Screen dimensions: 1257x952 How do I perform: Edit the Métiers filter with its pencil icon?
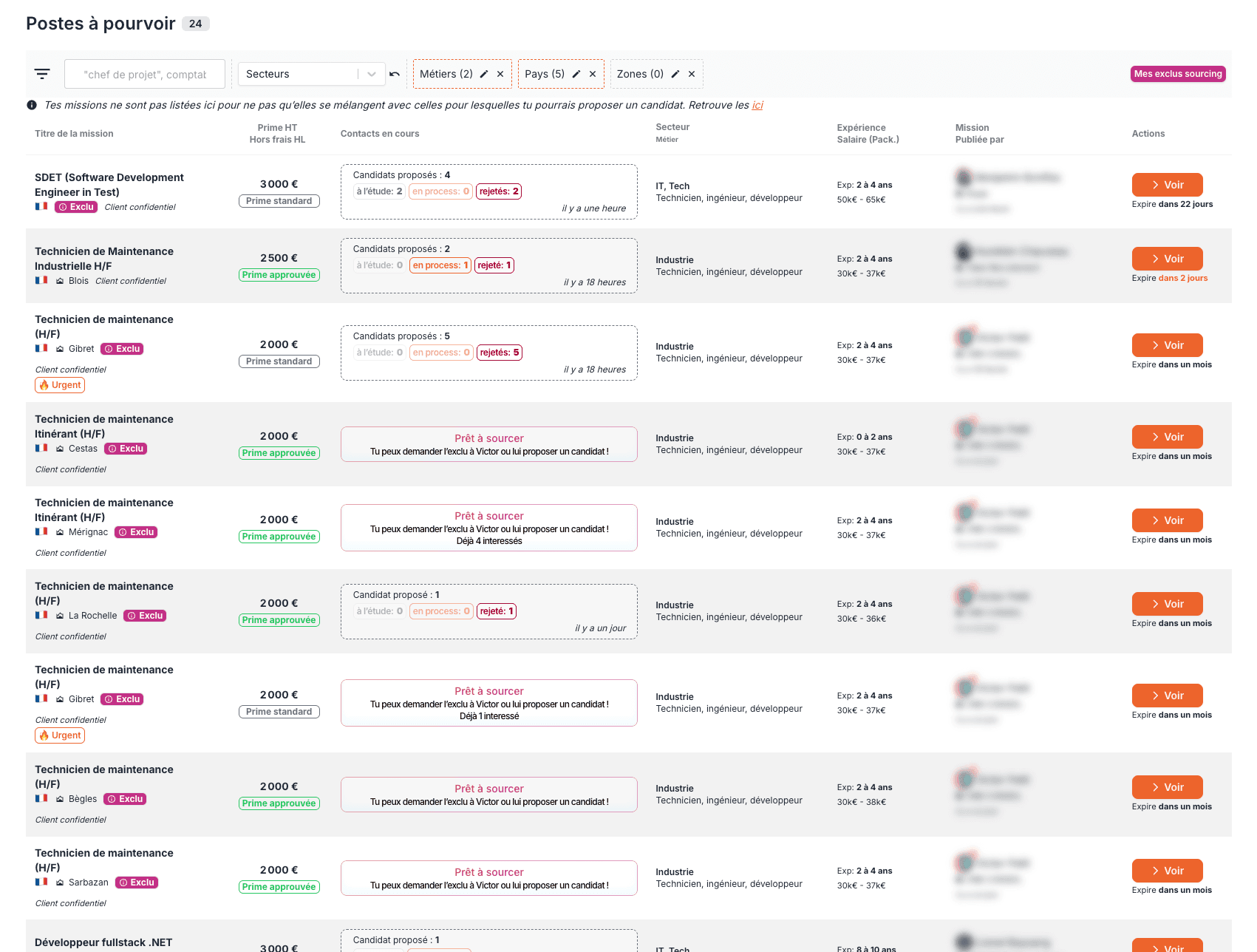[483, 73]
